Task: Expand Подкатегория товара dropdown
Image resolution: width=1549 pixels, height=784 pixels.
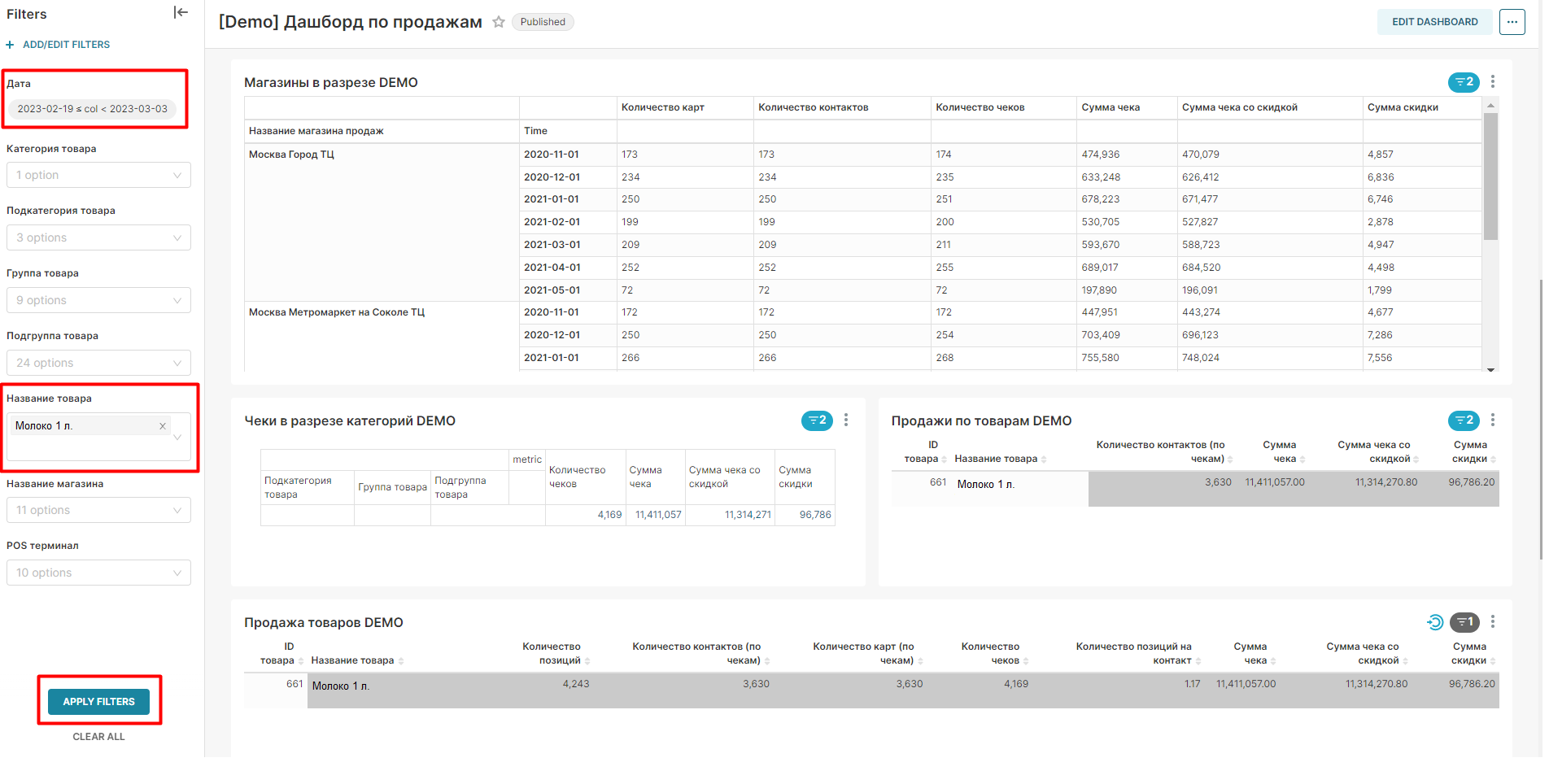Action: pyautogui.click(x=98, y=237)
